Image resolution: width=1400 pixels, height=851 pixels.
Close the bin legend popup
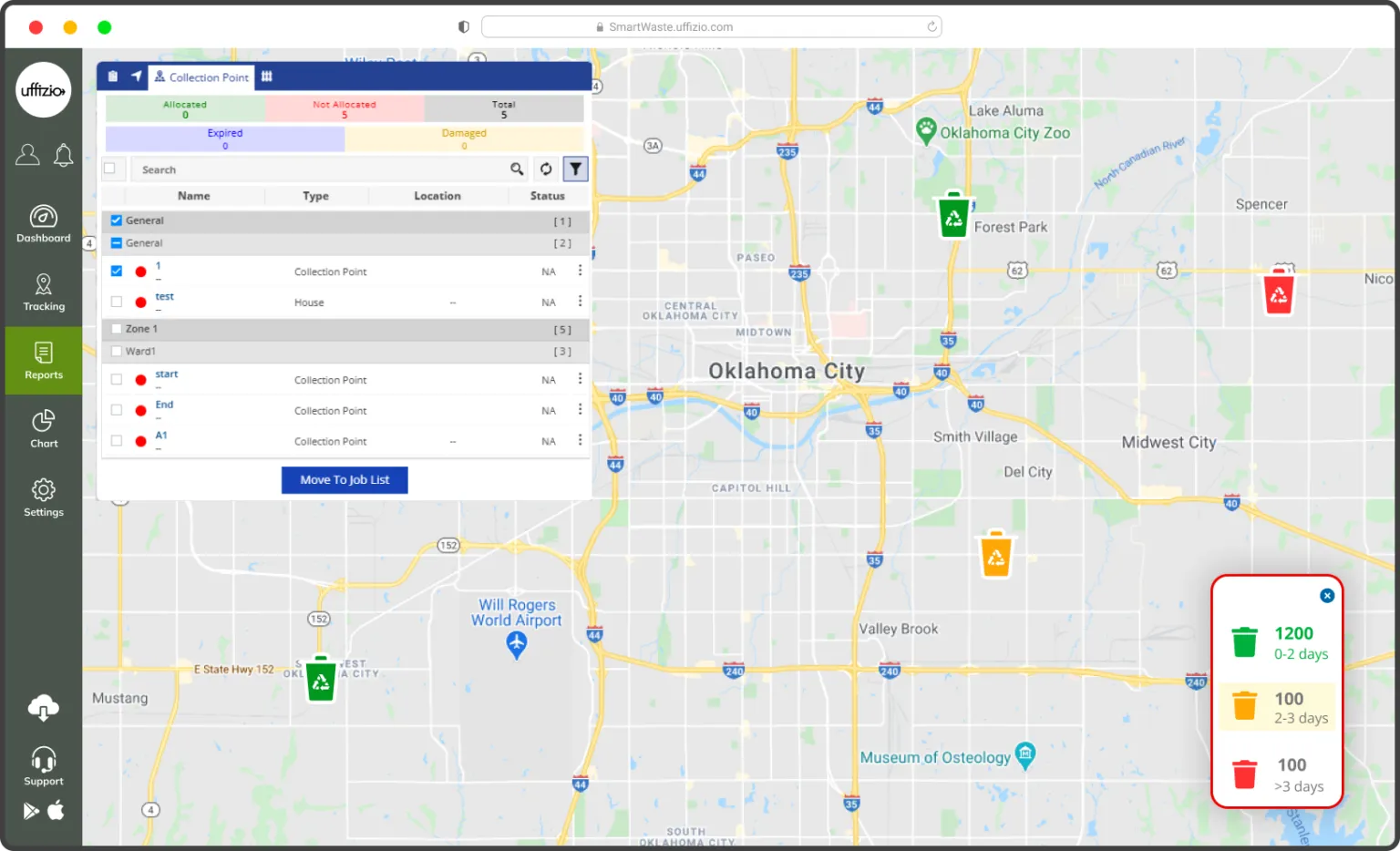pyautogui.click(x=1326, y=596)
